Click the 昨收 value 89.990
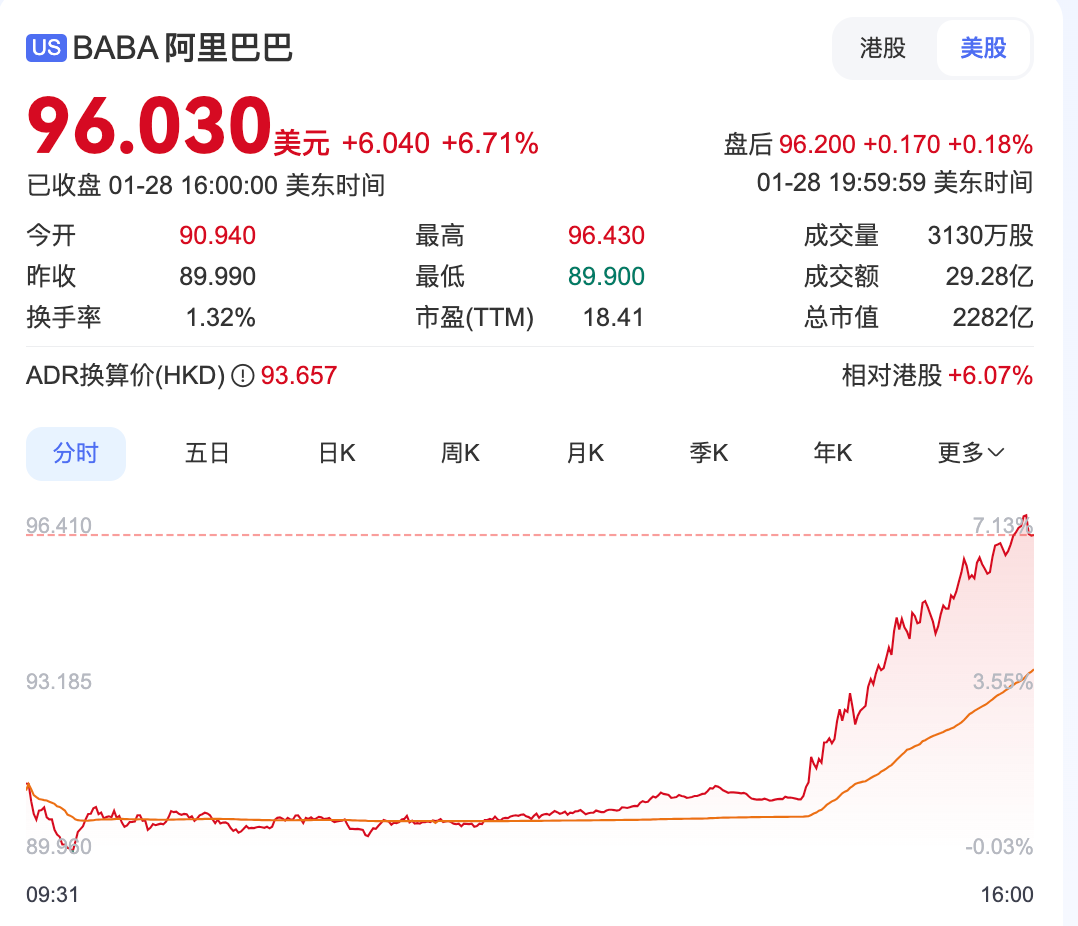The image size is (1078, 926). coord(217,276)
